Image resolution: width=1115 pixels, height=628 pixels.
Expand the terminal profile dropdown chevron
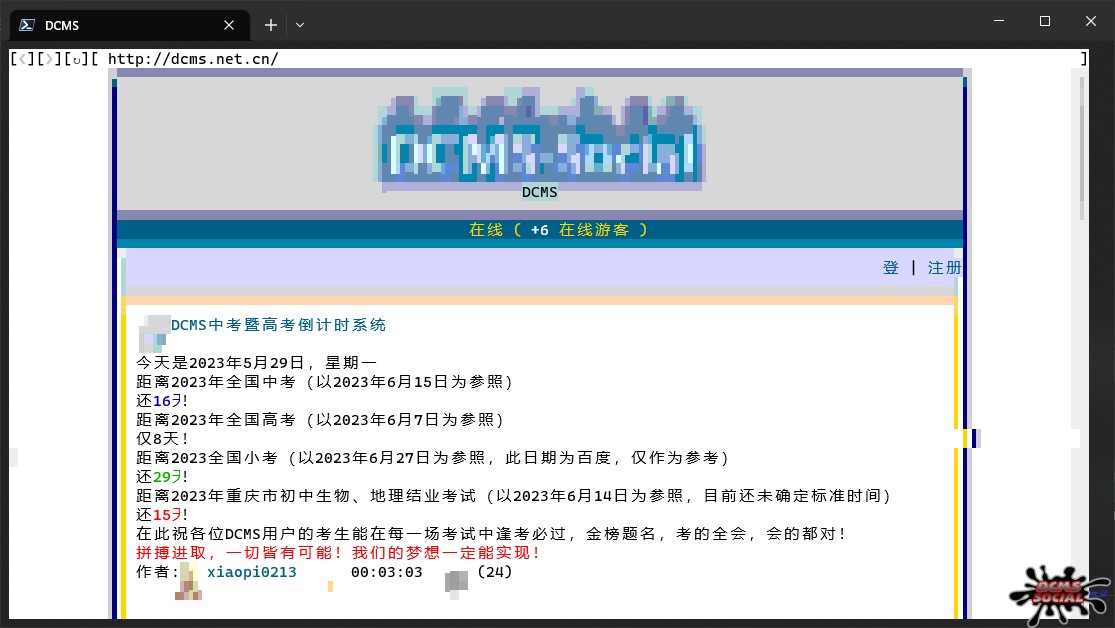click(x=300, y=25)
